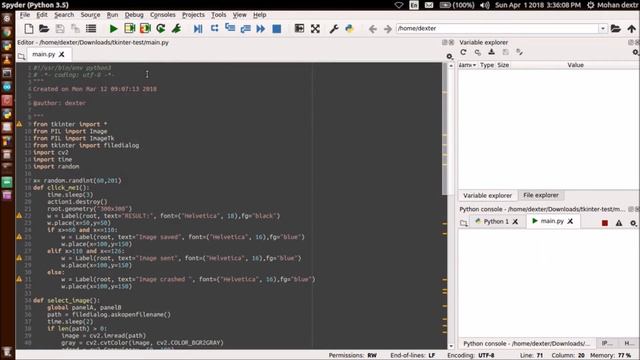Go to the parent directory
Viewport: 640px width, 360px height.
631,29
